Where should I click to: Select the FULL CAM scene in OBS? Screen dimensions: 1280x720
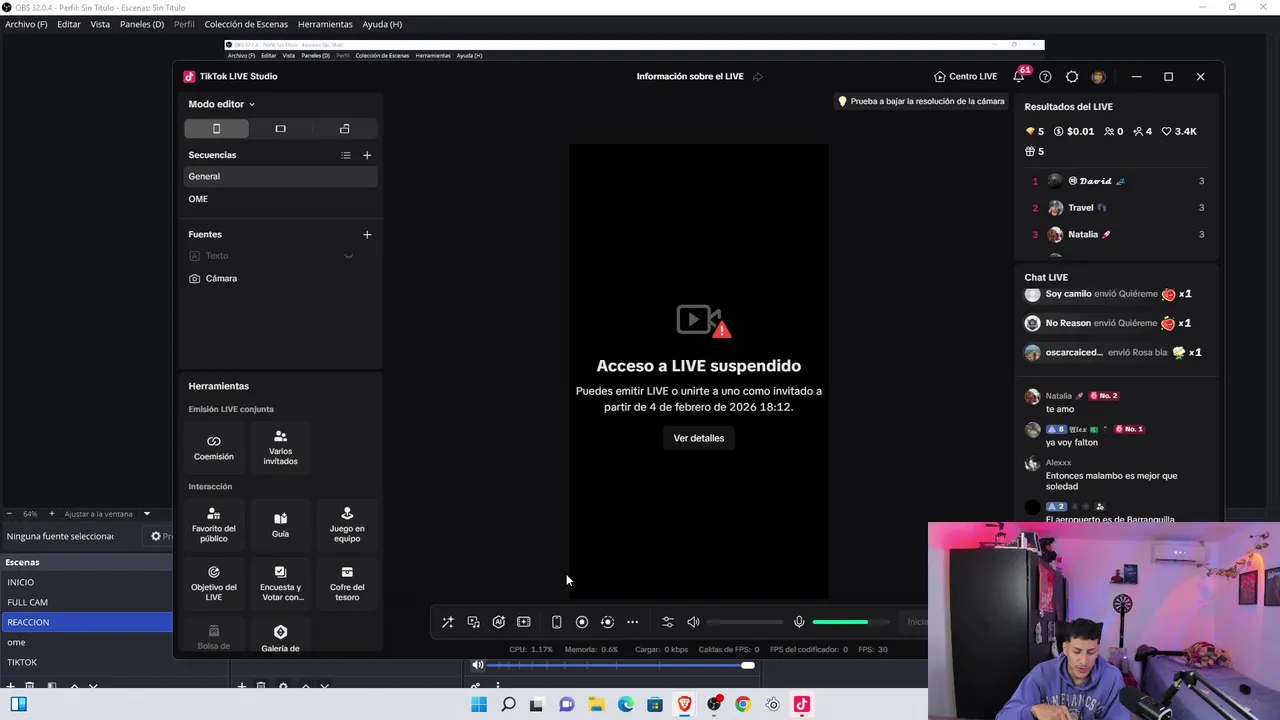click(x=86, y=602)
